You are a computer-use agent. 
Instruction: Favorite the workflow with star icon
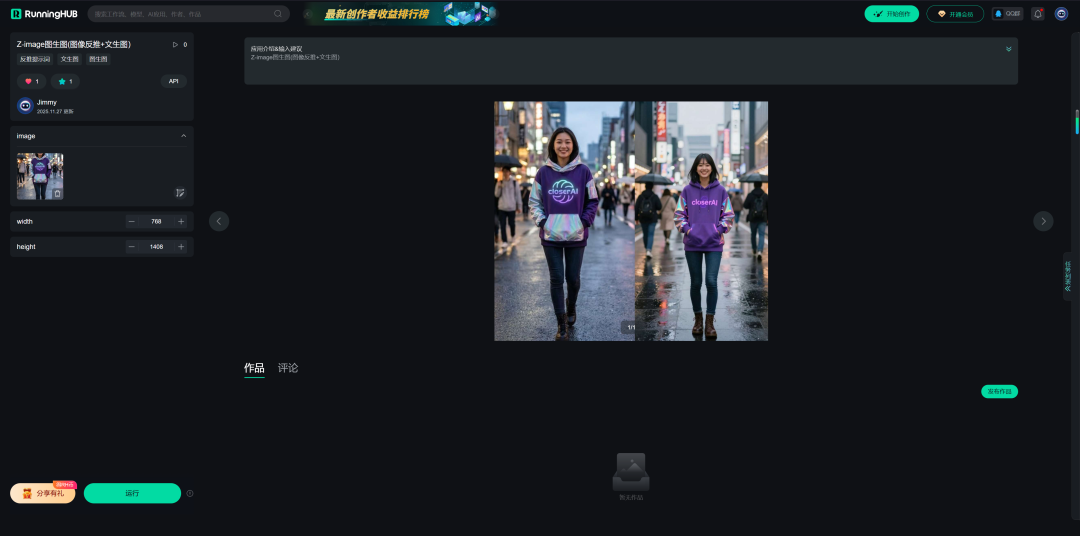(65, 81)
